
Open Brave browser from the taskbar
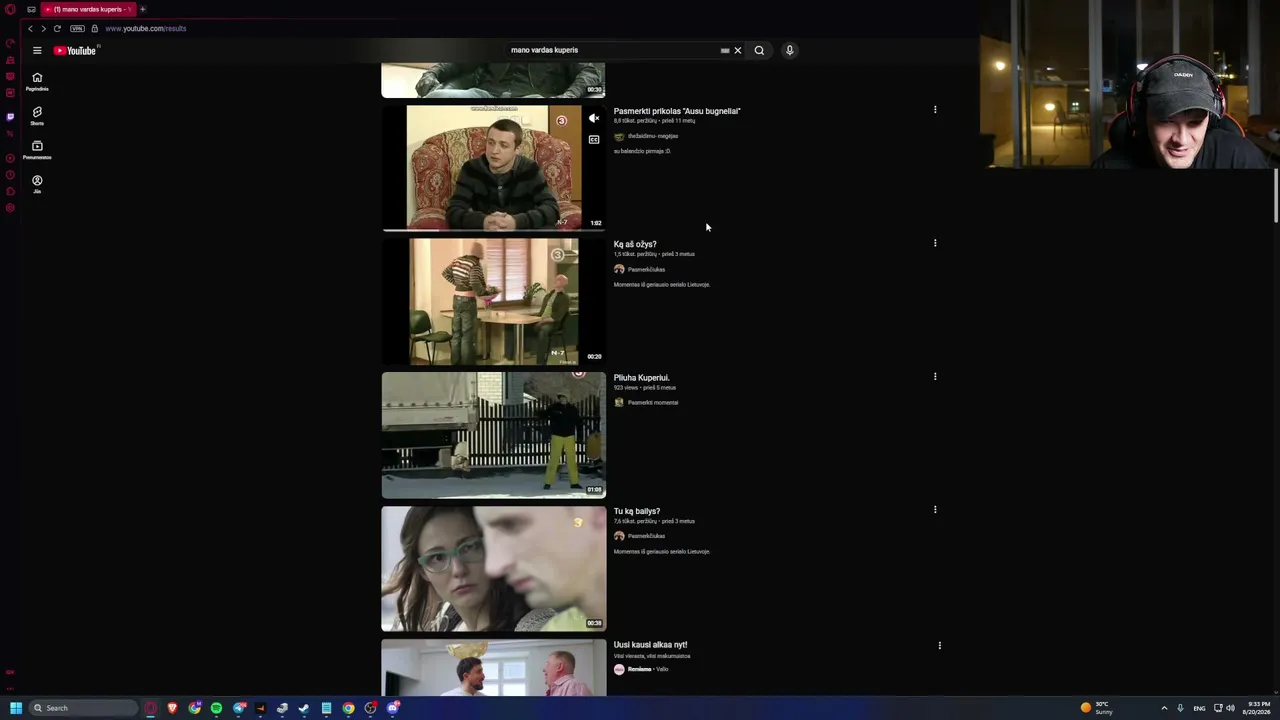(172, 708)
